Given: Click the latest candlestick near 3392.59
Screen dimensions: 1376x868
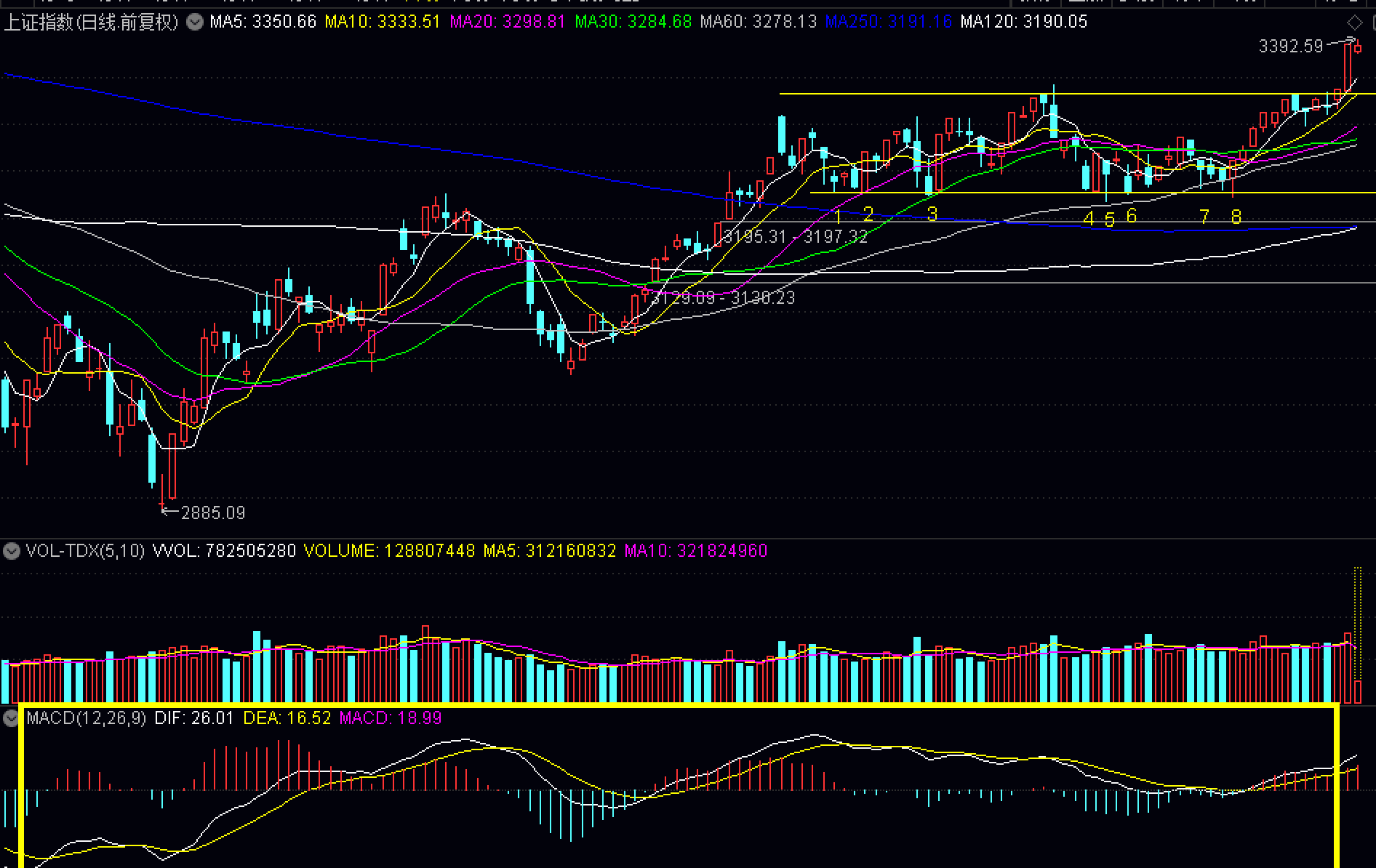Looking at the screenshot, I should pos(1358,49).
